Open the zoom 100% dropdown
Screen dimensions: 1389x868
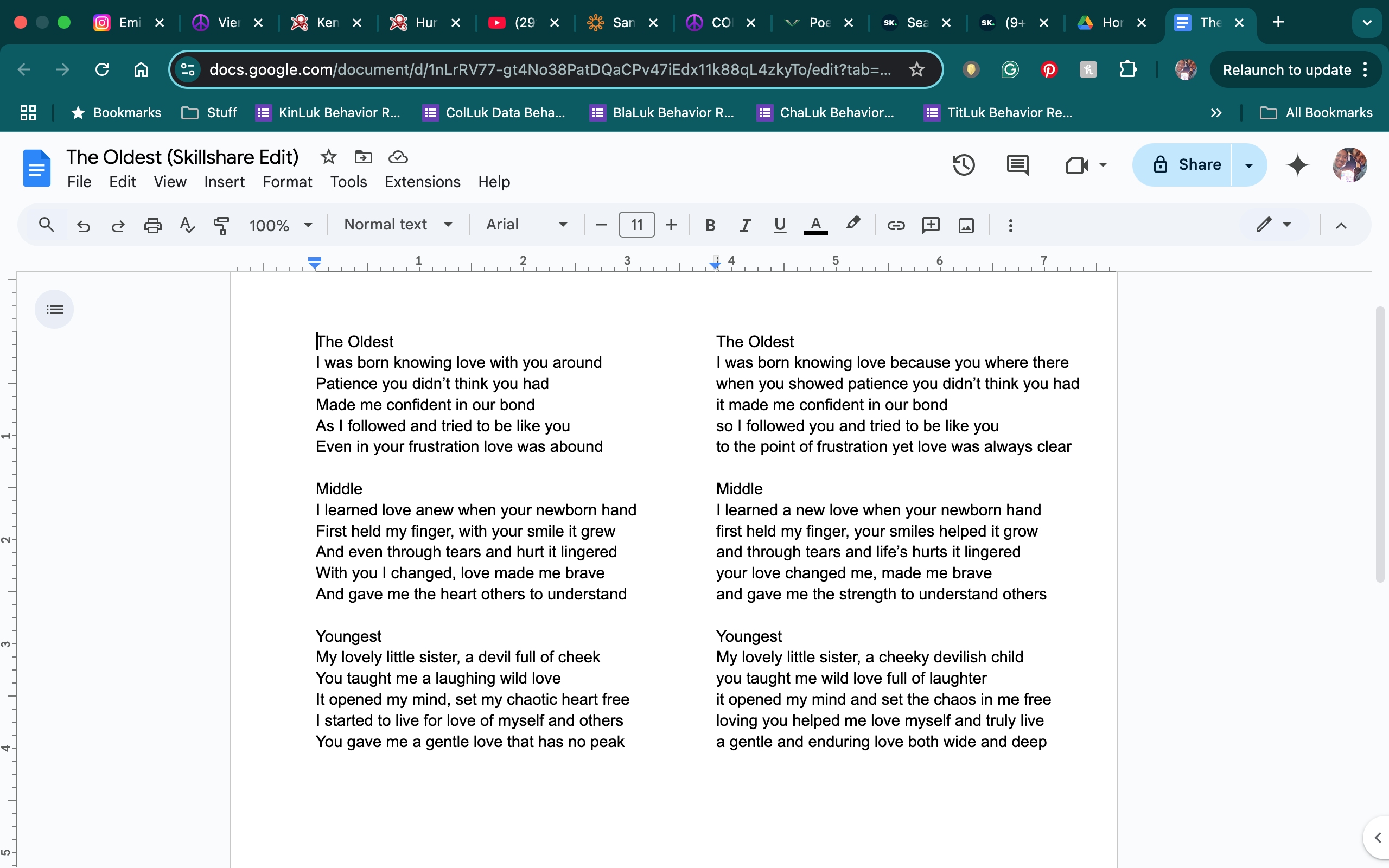coord(281,225)
